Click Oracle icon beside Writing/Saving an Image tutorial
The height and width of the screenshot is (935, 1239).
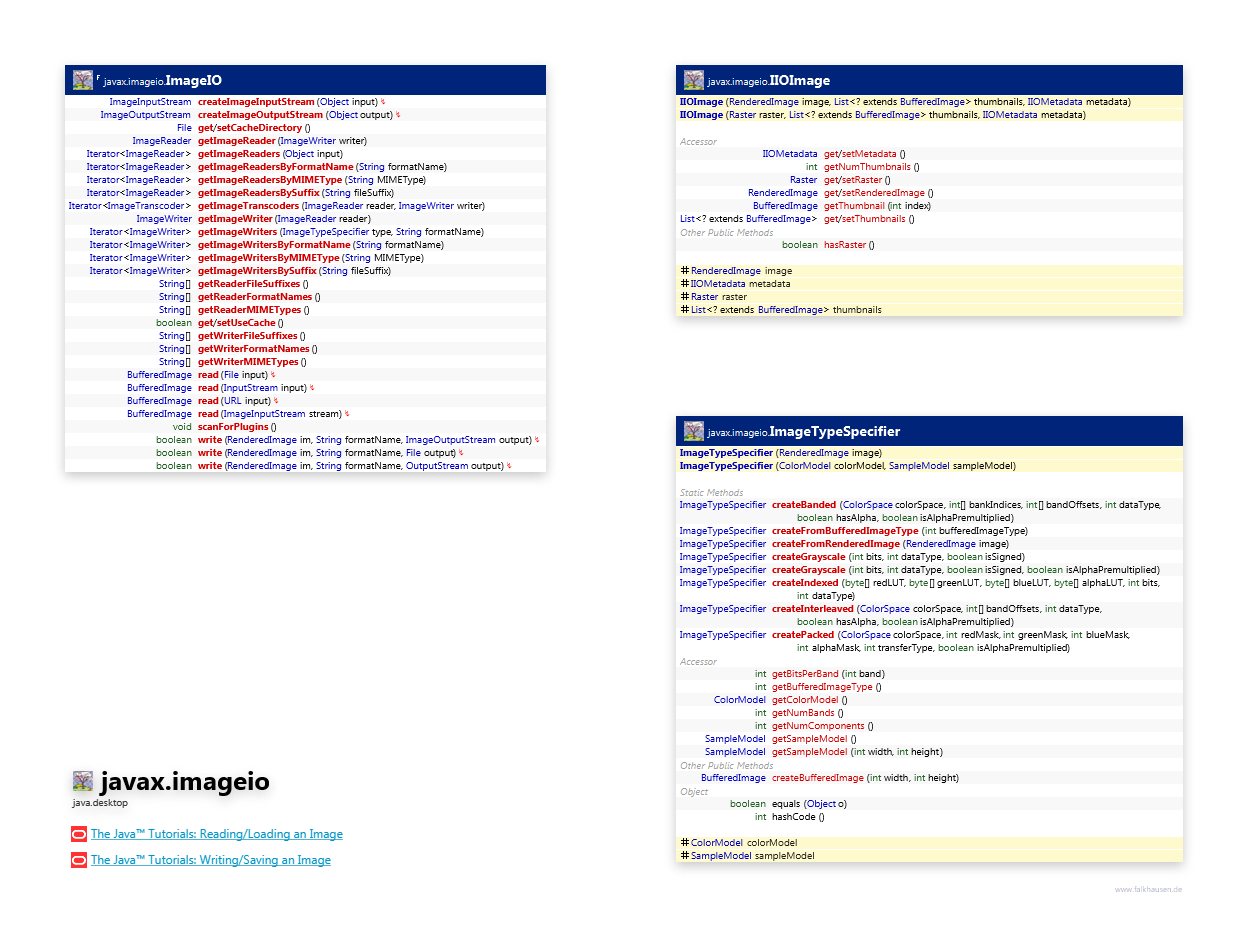pos(79,860)
